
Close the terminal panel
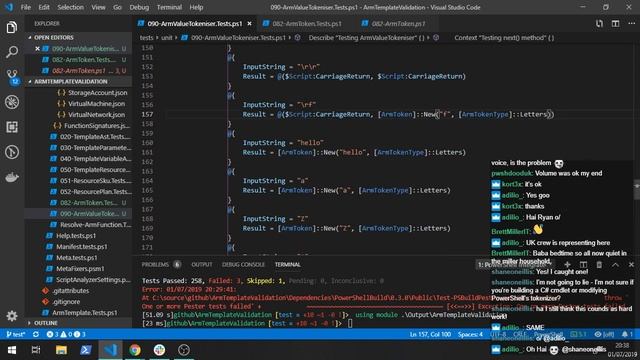[x=631, y=264]
